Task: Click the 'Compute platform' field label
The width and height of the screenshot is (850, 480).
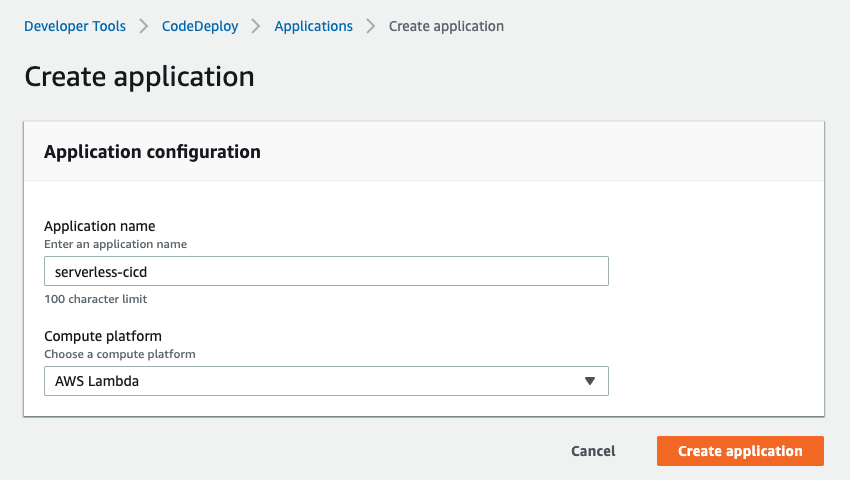Action: tap(103, 336)
